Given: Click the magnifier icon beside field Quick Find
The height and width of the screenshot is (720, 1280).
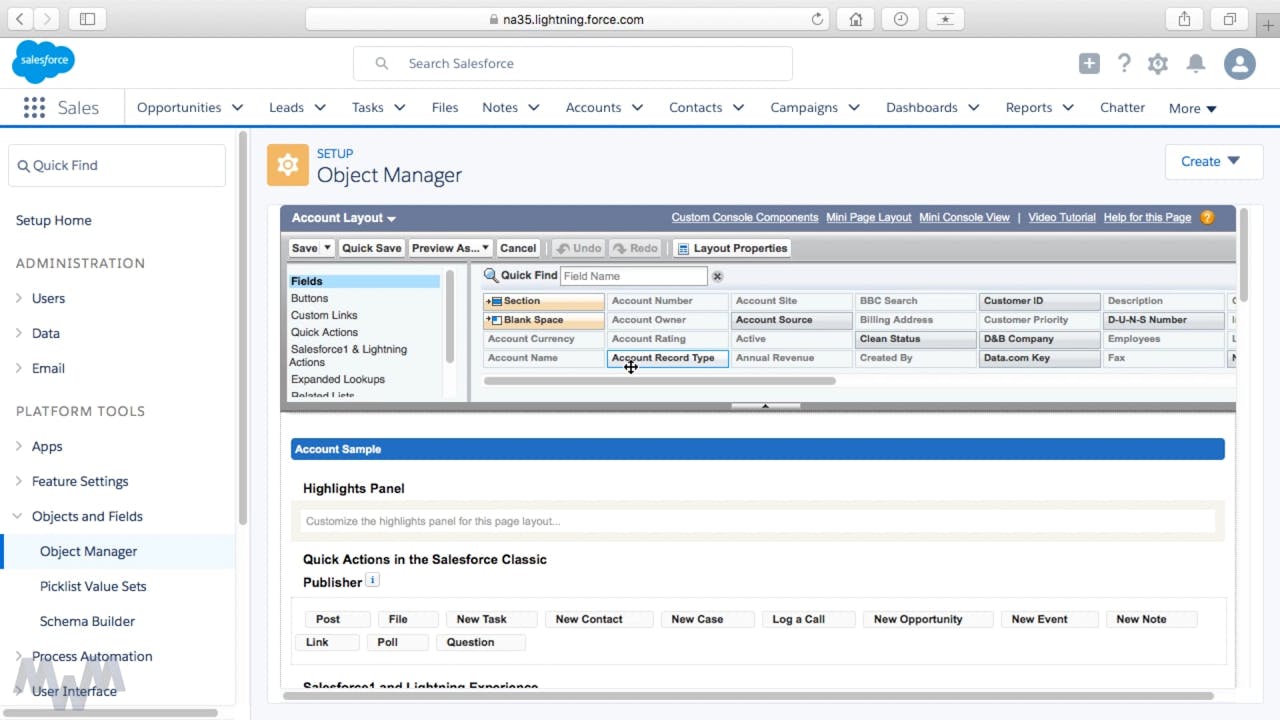Looking at the screenshot, I should tap(491, 275).
